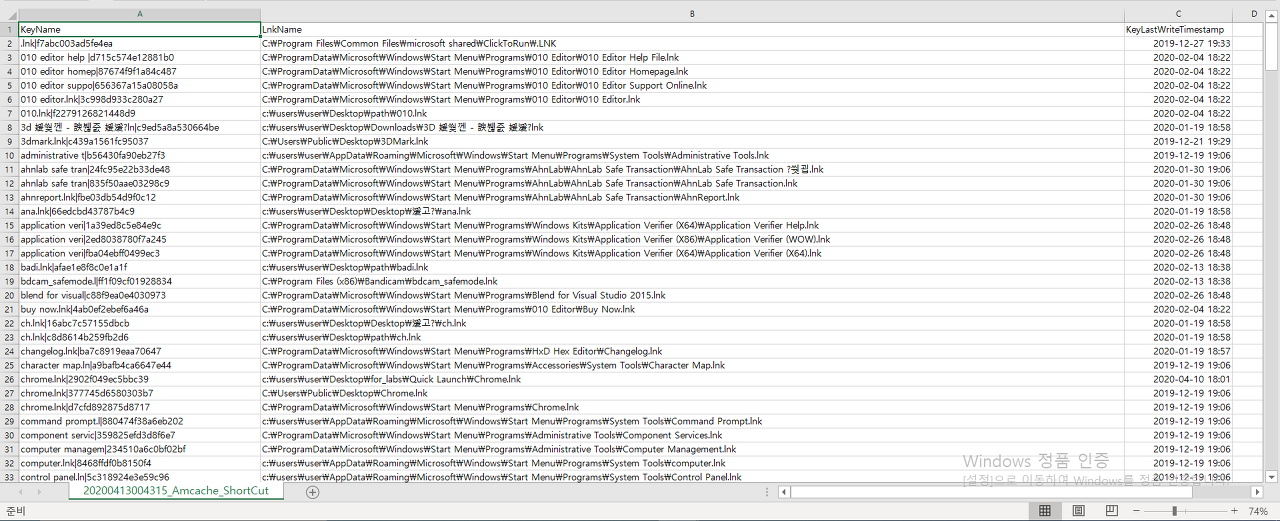
Task: Open zoom dialog via 74% level
Action: tap(1259, 511)
